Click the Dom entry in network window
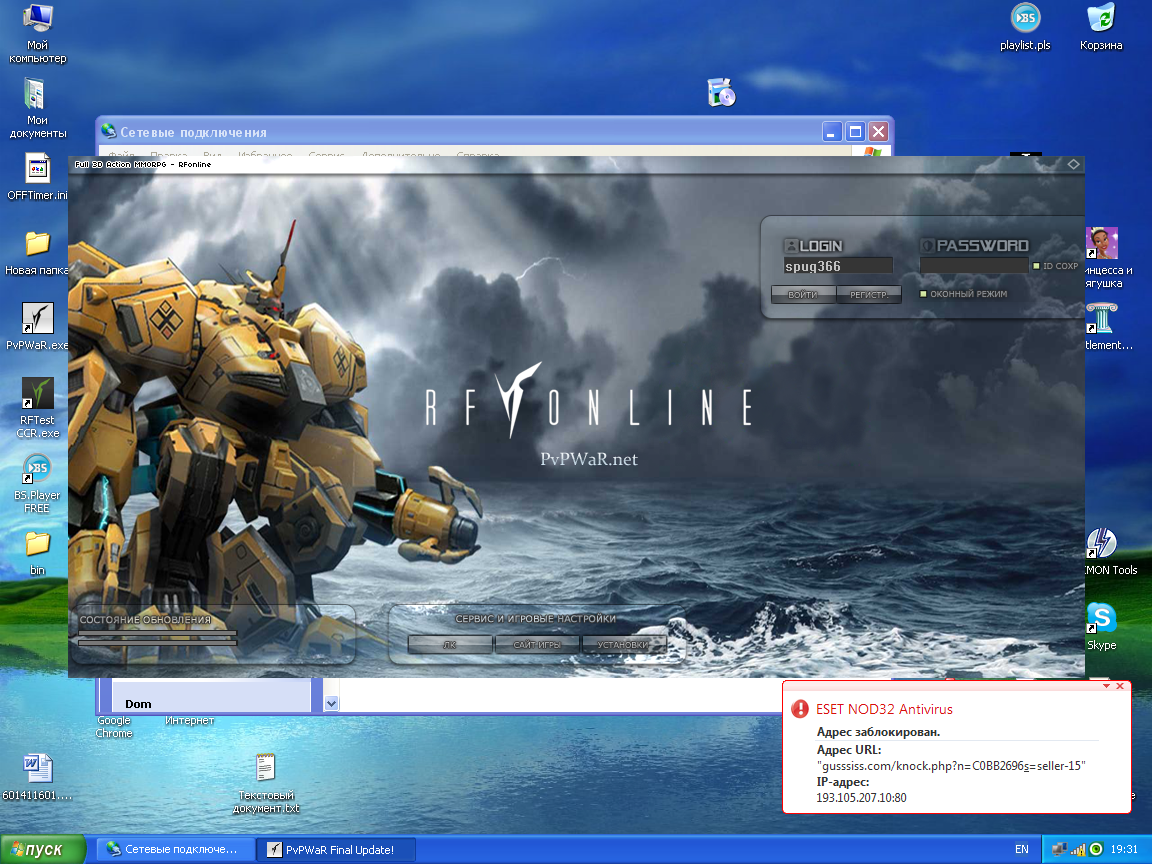Viewport: 1152px width, 864px height. pyautogui.click(x=138, y=704)
